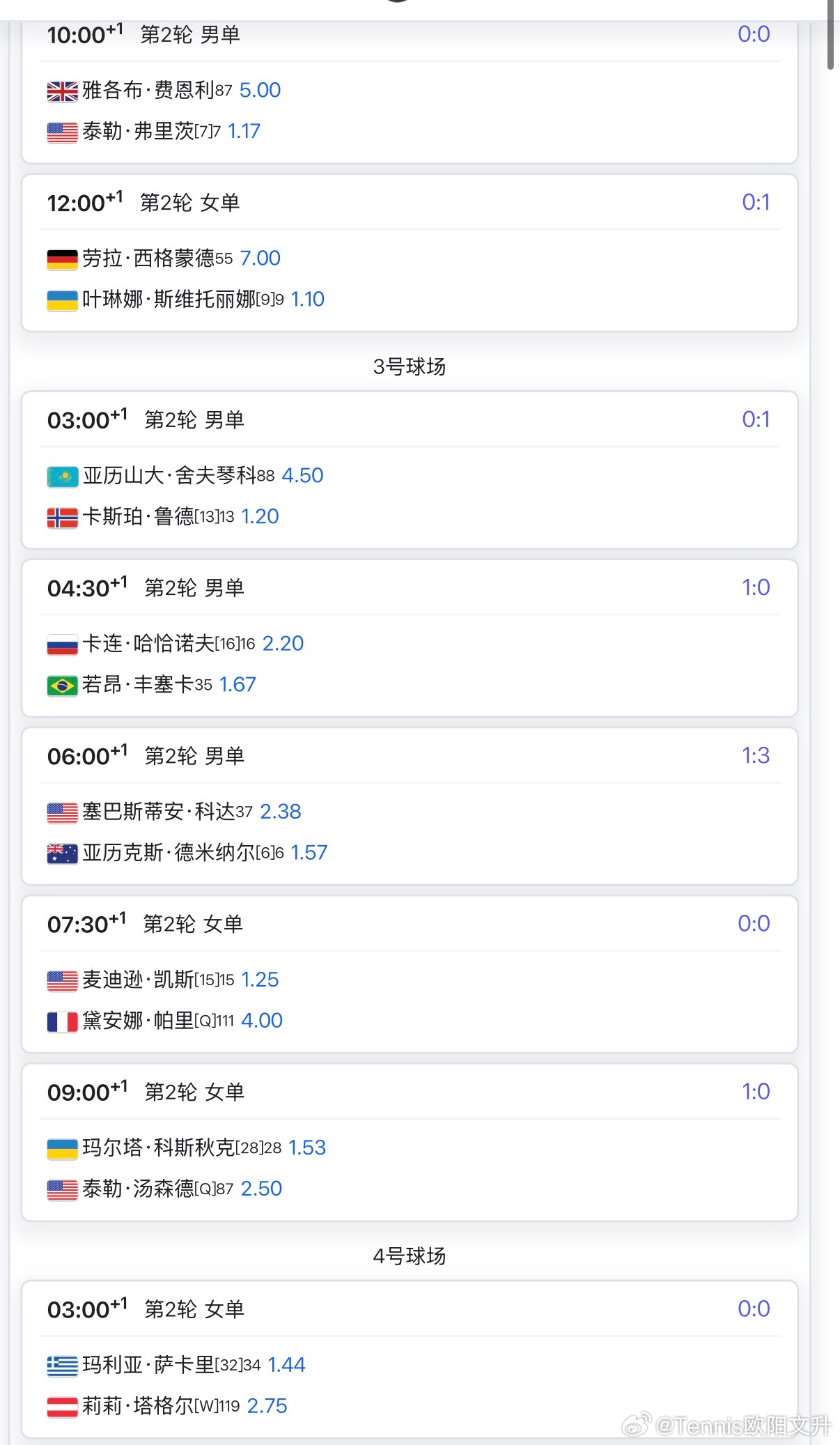
Task: Click the Kazakhstan flag for 亚历山大·舍夫琴科
Action: (x=62, y=477)
